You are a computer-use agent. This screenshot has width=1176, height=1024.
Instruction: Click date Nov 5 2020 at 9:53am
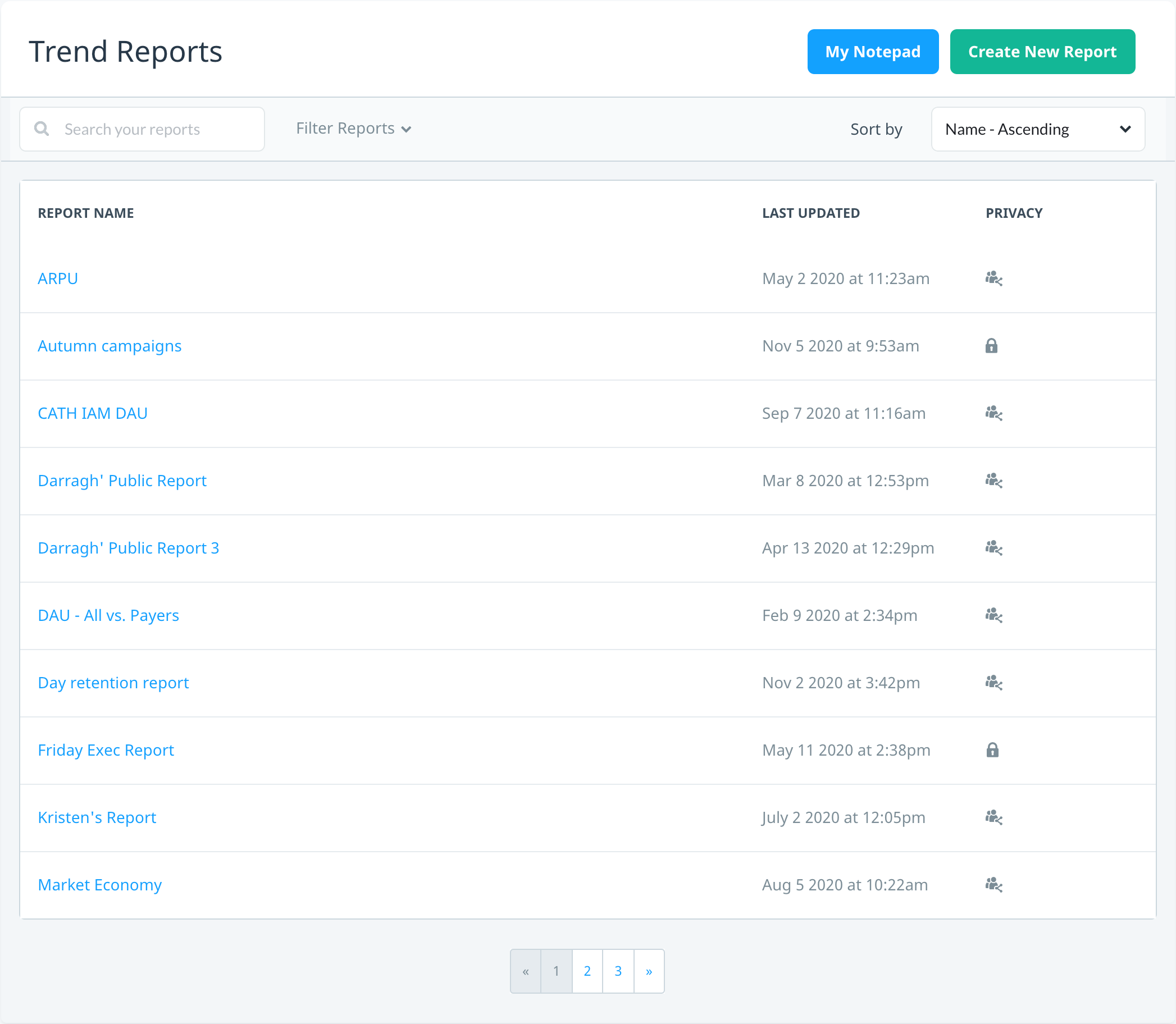[x=840, y=346]
